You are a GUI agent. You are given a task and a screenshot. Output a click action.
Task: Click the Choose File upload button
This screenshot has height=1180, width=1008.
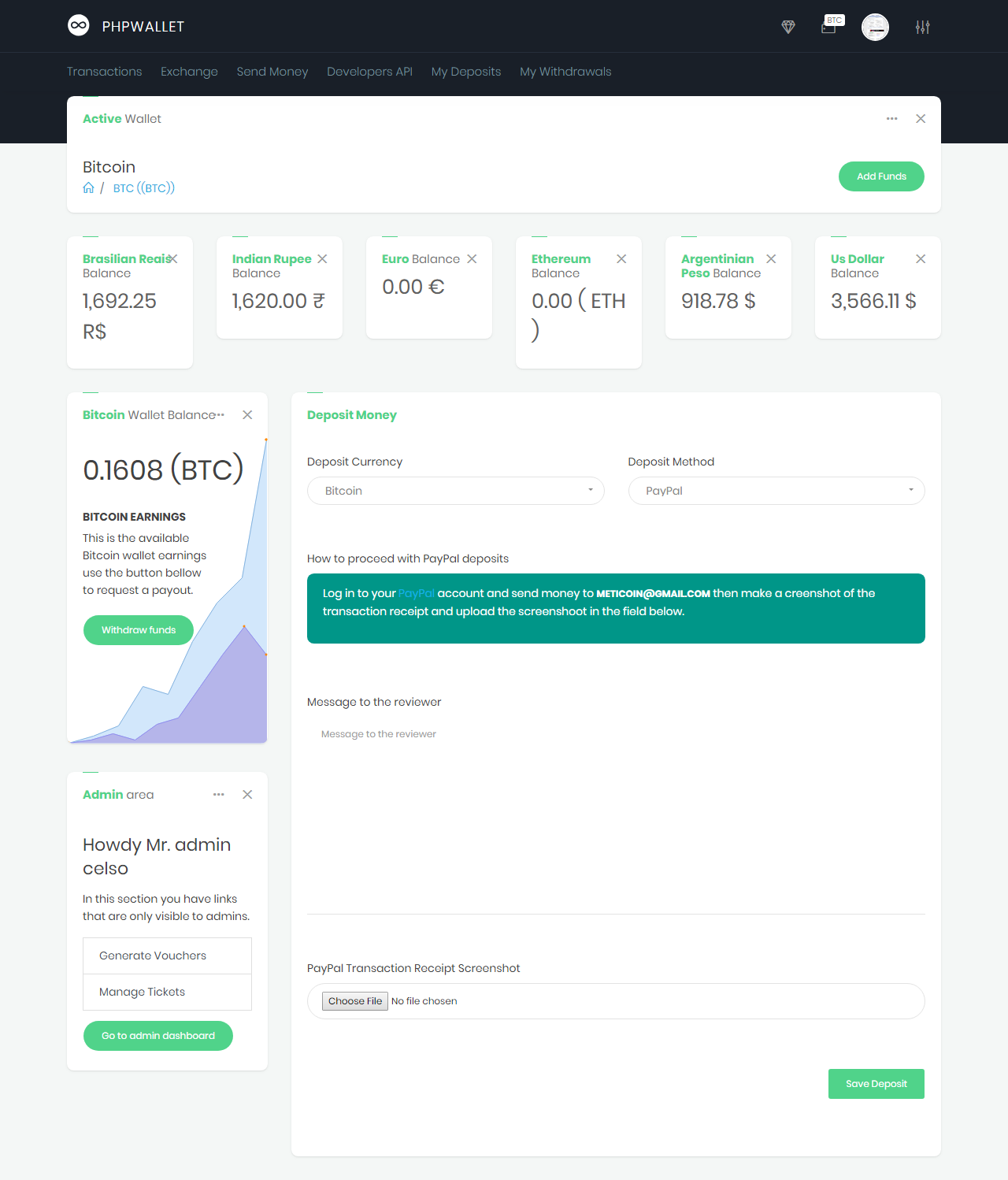(355, 1001)
